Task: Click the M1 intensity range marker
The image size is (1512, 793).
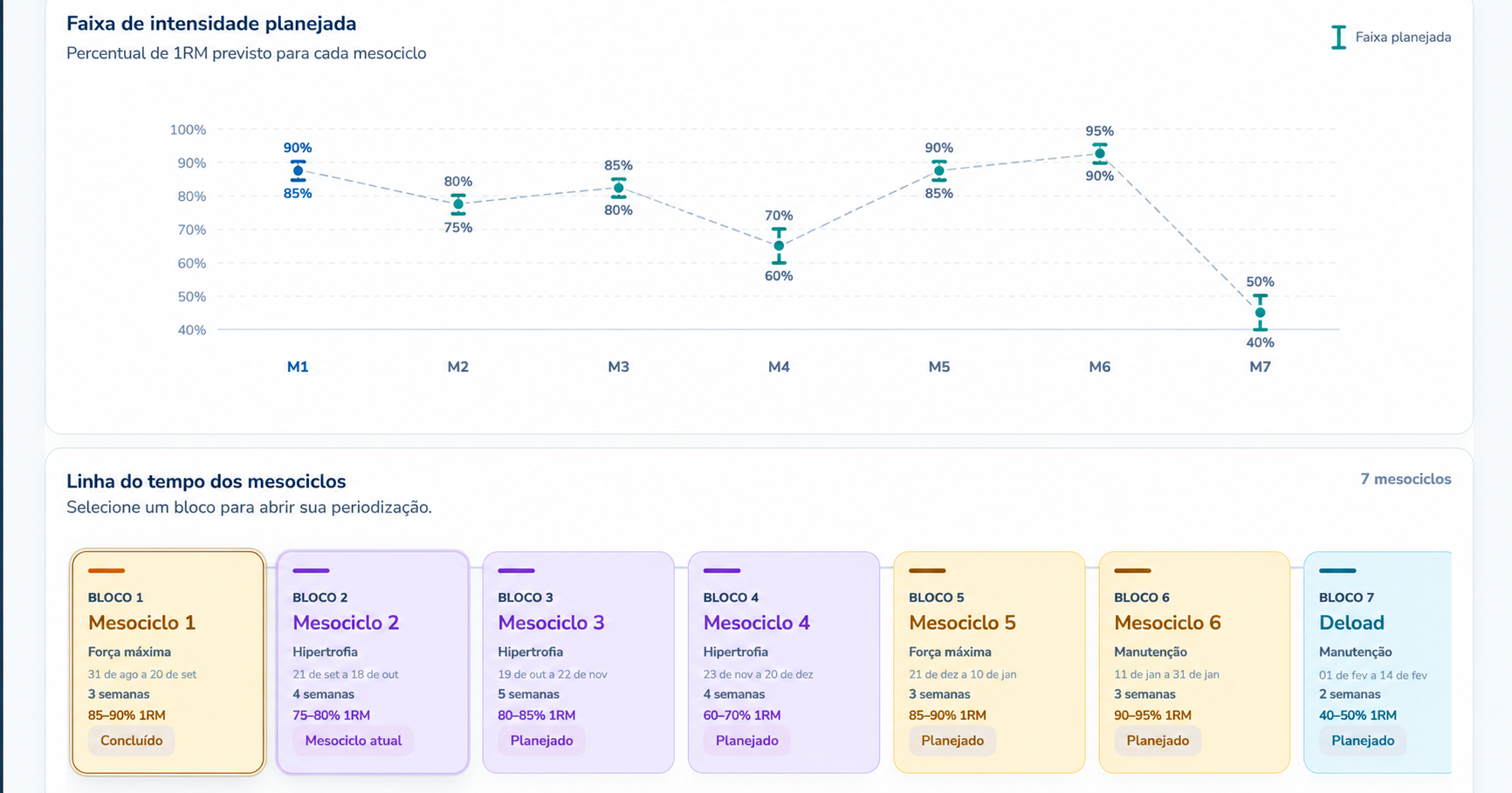Action: [298, 171]
